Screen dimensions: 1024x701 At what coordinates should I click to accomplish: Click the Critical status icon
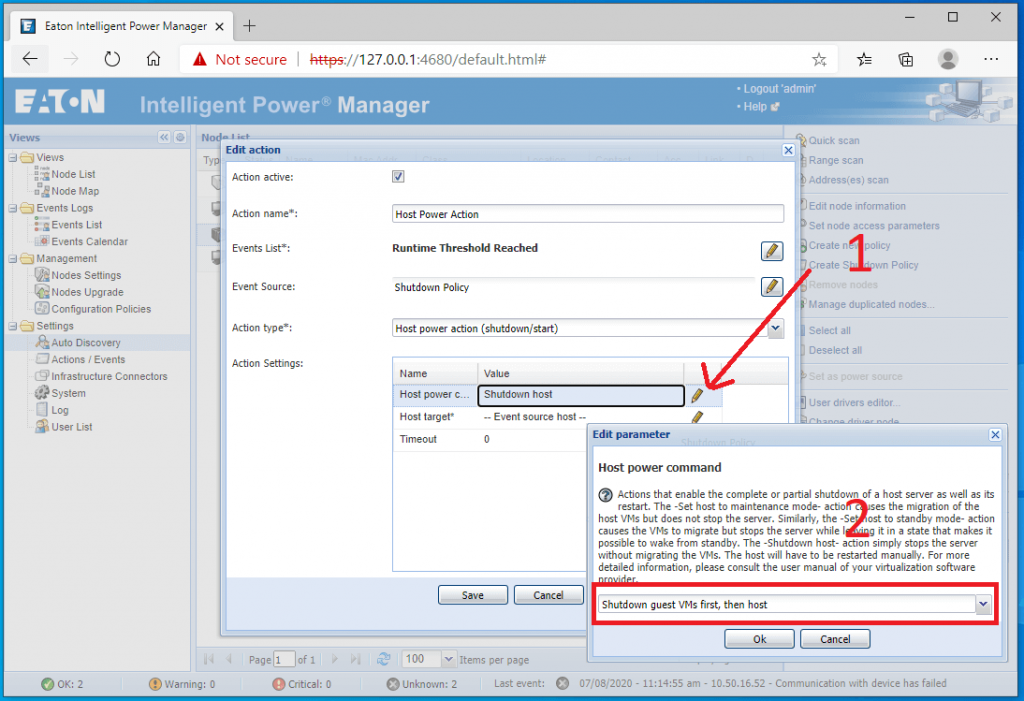coord(279,684)
